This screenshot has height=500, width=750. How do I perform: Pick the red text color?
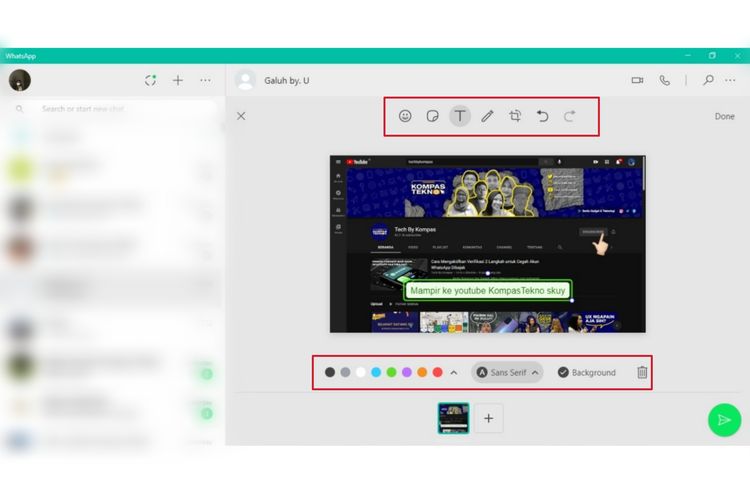[437, 372]
